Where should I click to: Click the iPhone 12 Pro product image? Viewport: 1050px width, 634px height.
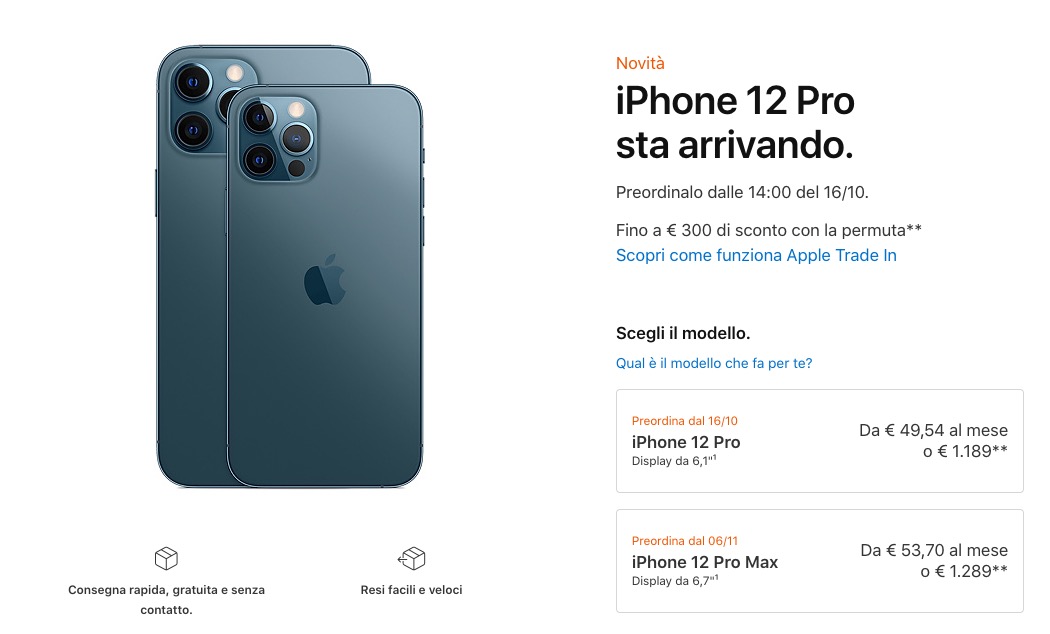(x=290, y=266)
